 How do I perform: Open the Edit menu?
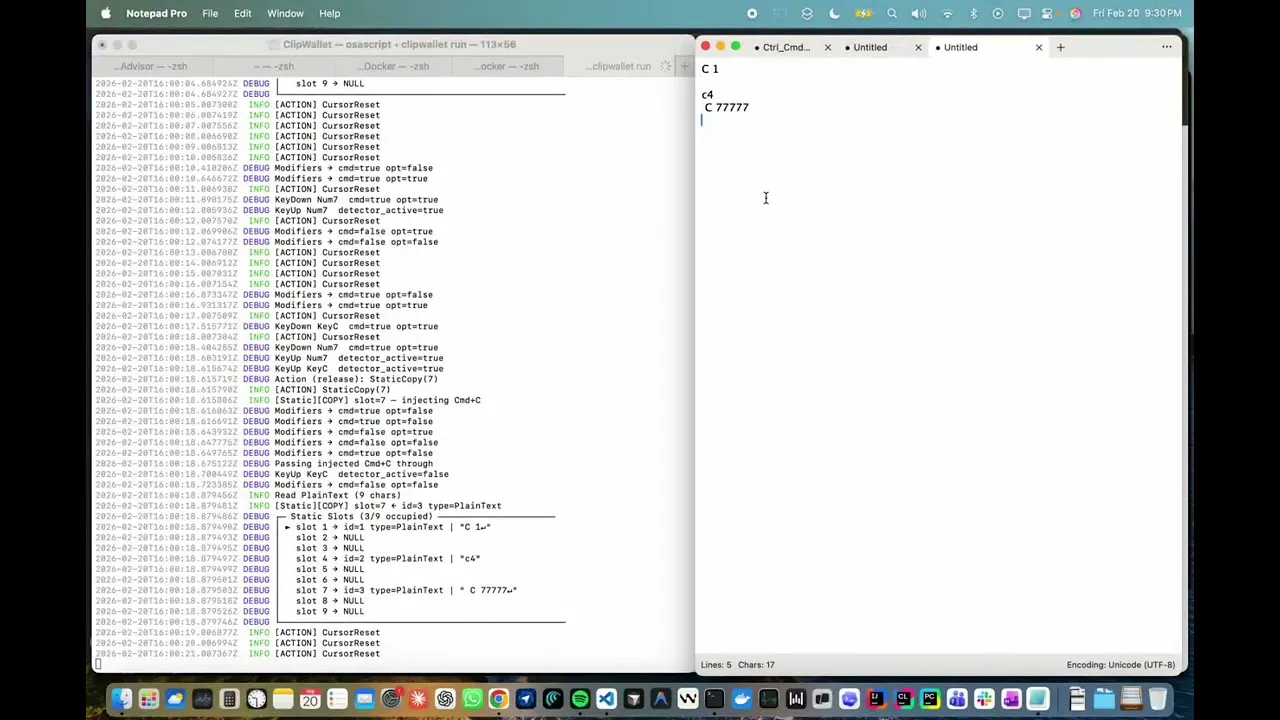coord(243,13)
